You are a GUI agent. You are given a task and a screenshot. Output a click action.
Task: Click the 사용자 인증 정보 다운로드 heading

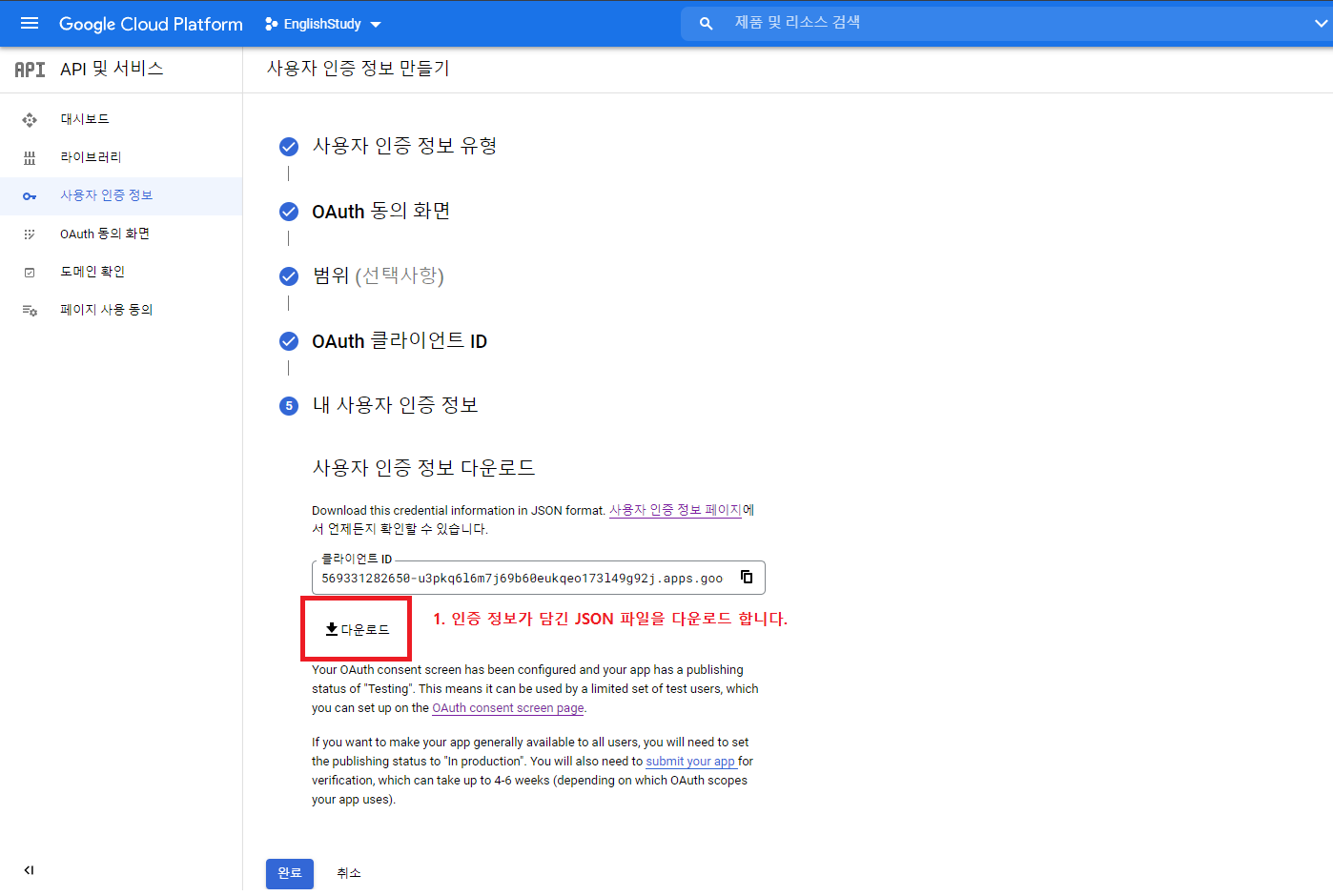click(x=423, y=468)
